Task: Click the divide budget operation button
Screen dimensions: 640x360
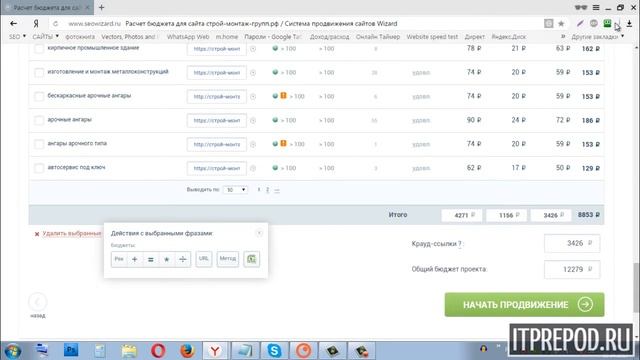Action: 183,259
